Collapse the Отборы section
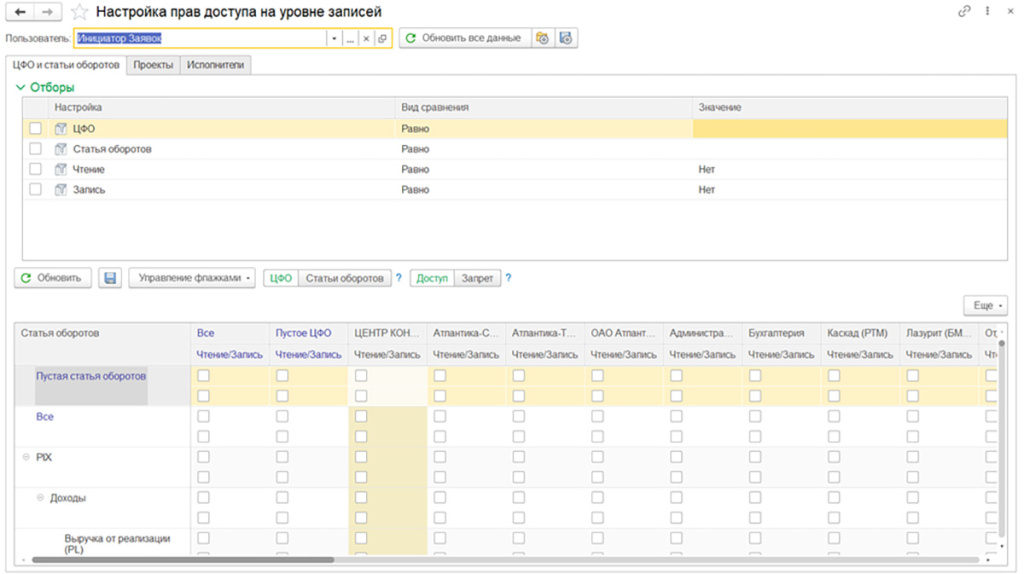This screenshot has width=1024, height=574. pos(22,88)
